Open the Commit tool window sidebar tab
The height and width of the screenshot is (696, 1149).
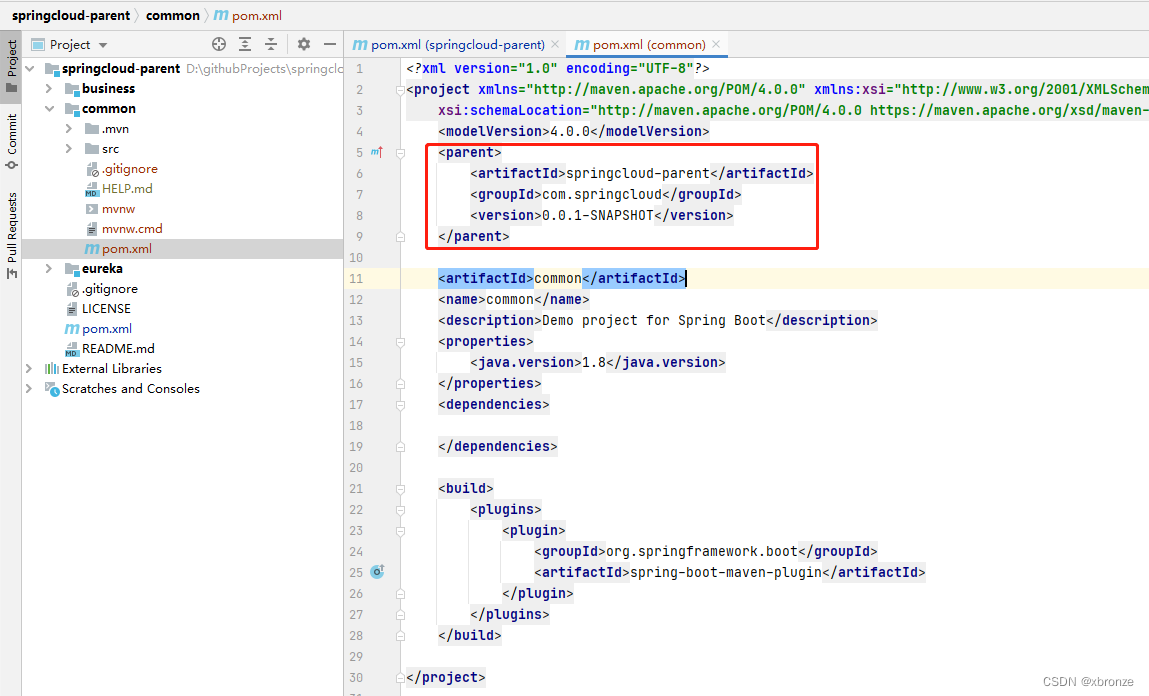tap(11, 141)
